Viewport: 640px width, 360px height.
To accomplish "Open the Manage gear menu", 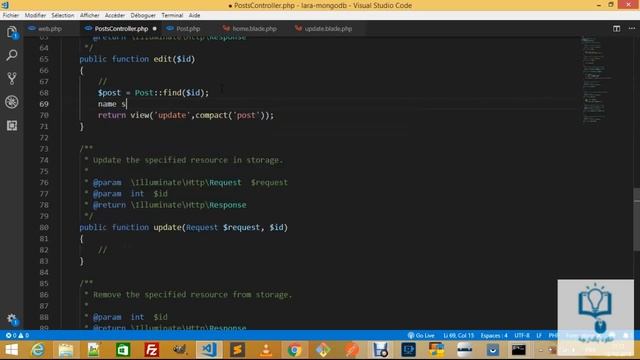I will point(11,319).
